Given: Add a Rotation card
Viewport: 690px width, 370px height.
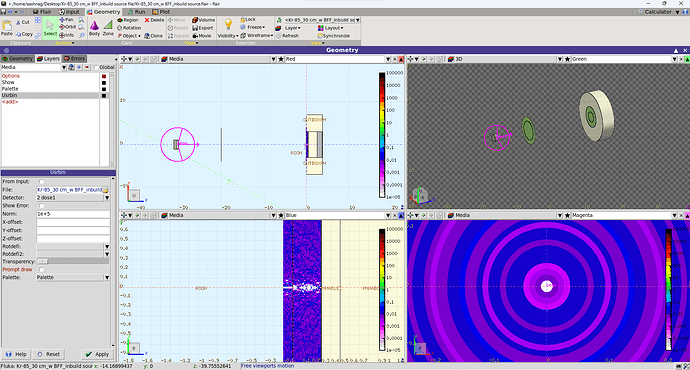Looking at the screenshot, I should tap(129, 28).
